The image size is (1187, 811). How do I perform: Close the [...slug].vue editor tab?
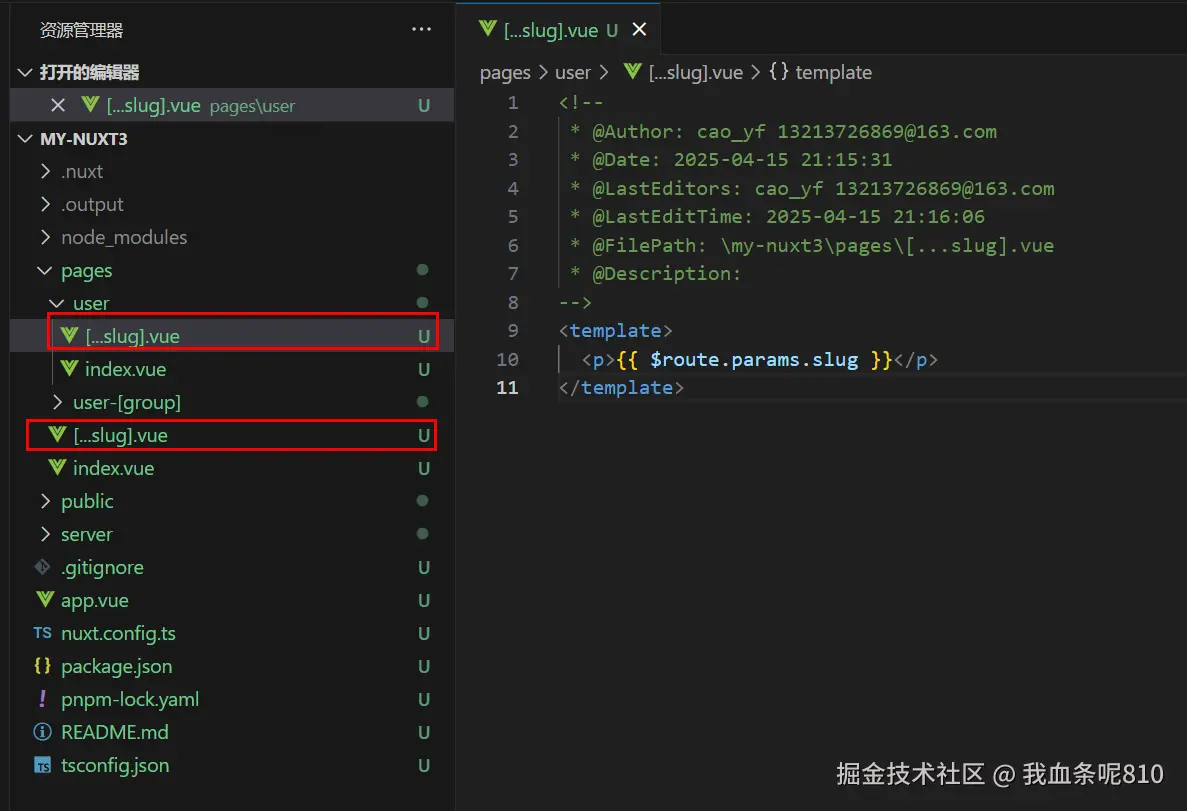pos(640,30)
